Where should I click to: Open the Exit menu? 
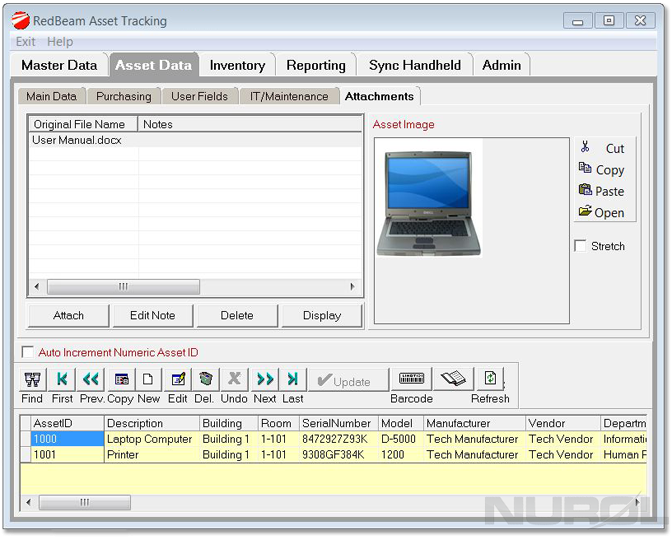point(25,42)
